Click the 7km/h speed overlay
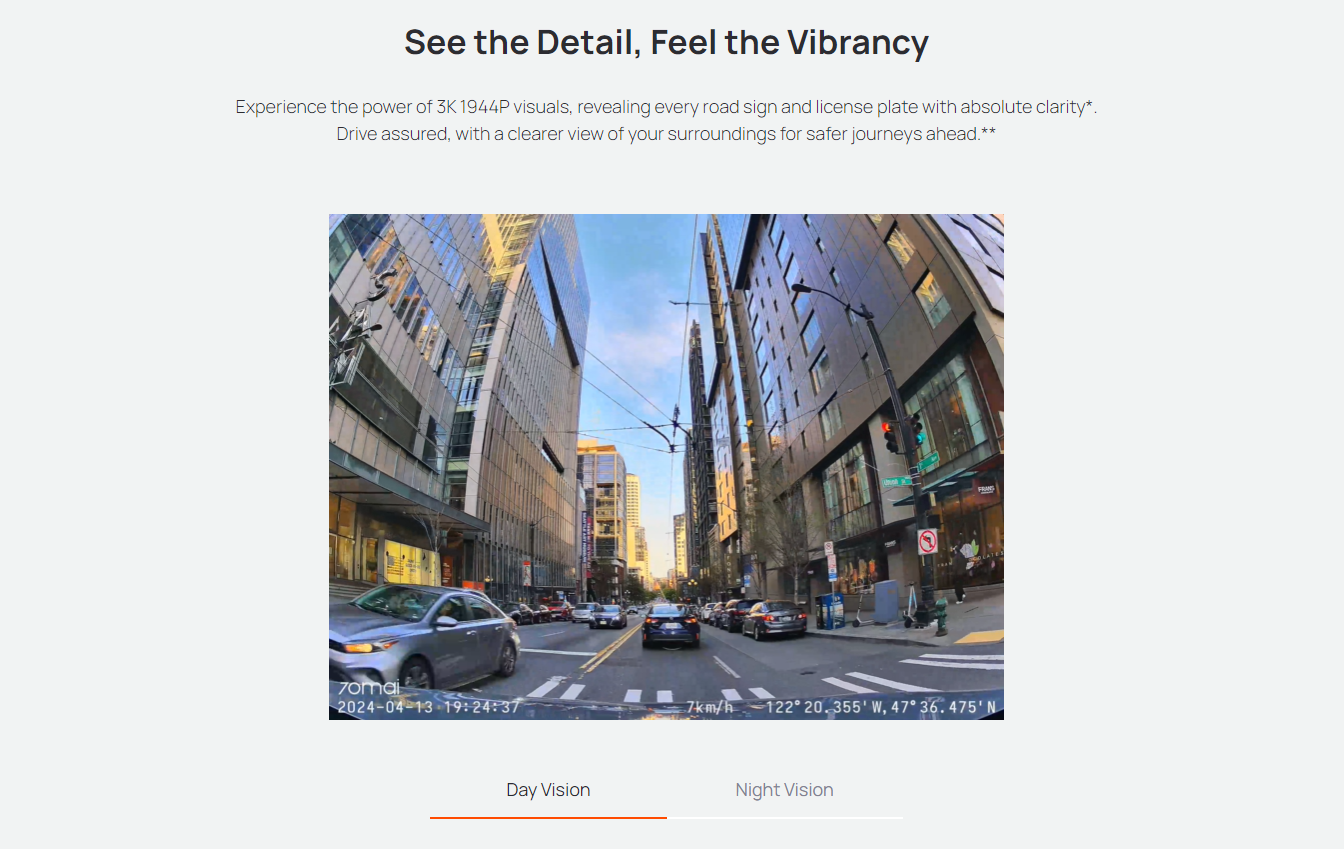This screenshot has width=1344, height=849. point(710,707)
